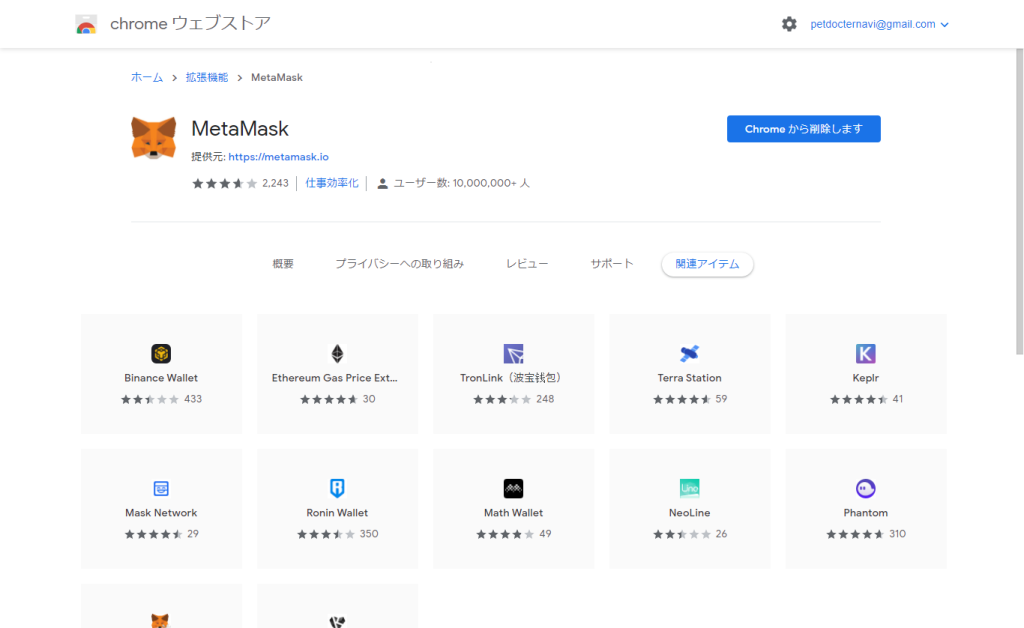Click the Ronin Wallet star rating

[326, 534]
